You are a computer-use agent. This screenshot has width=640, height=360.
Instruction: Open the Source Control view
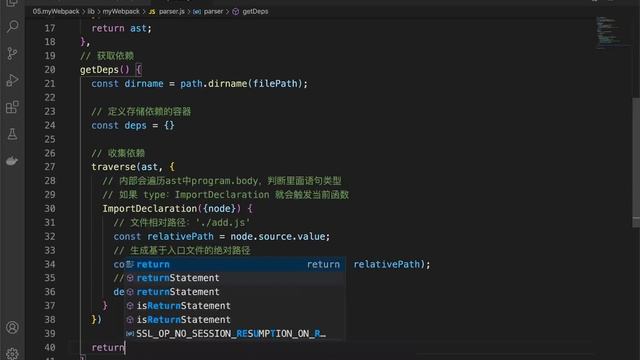[12, 53]
